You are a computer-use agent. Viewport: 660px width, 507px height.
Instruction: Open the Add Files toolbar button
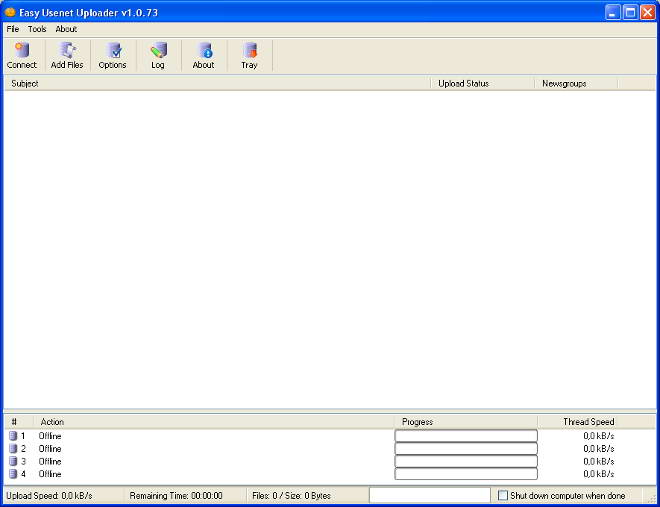(67, 55)
